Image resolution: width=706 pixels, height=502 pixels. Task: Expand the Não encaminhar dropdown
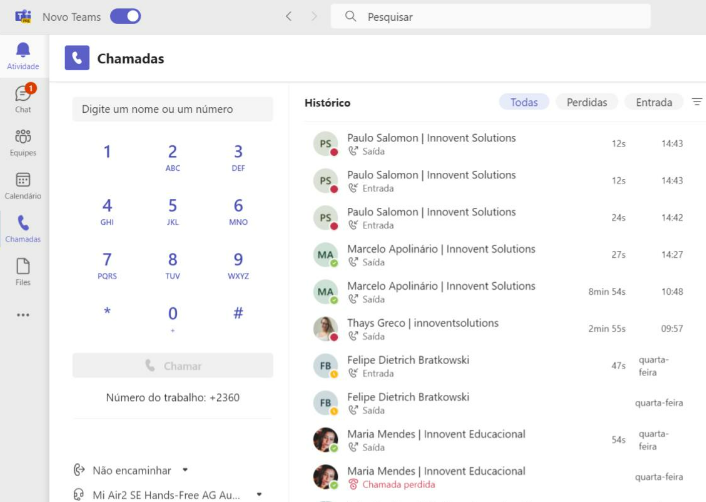click(185, 470)
